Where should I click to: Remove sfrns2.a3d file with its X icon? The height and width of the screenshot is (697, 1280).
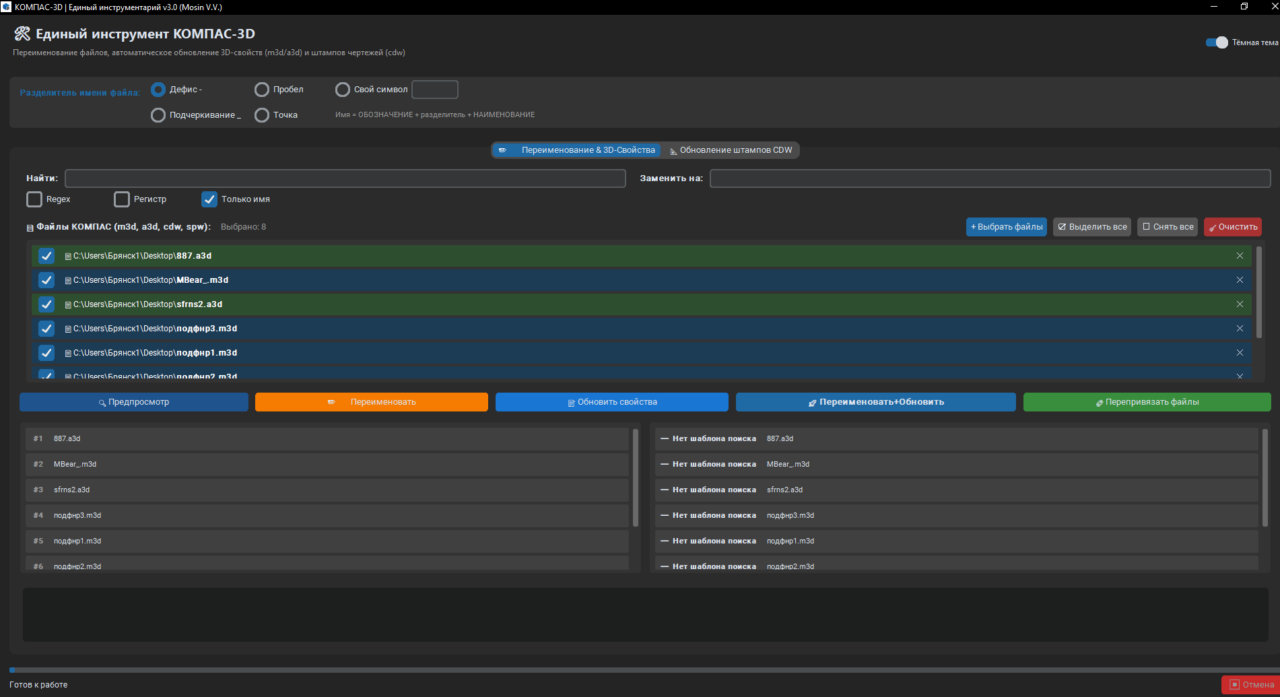(1239, 304)
